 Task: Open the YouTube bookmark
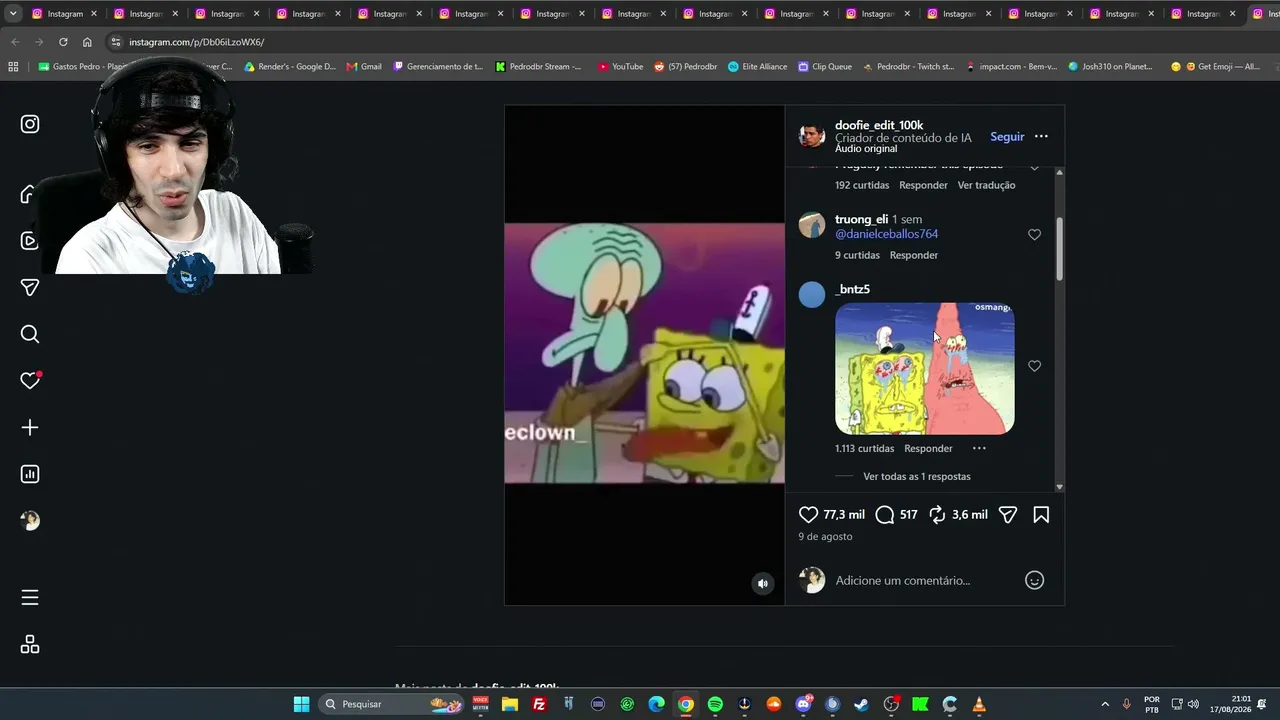click(621, 67)
